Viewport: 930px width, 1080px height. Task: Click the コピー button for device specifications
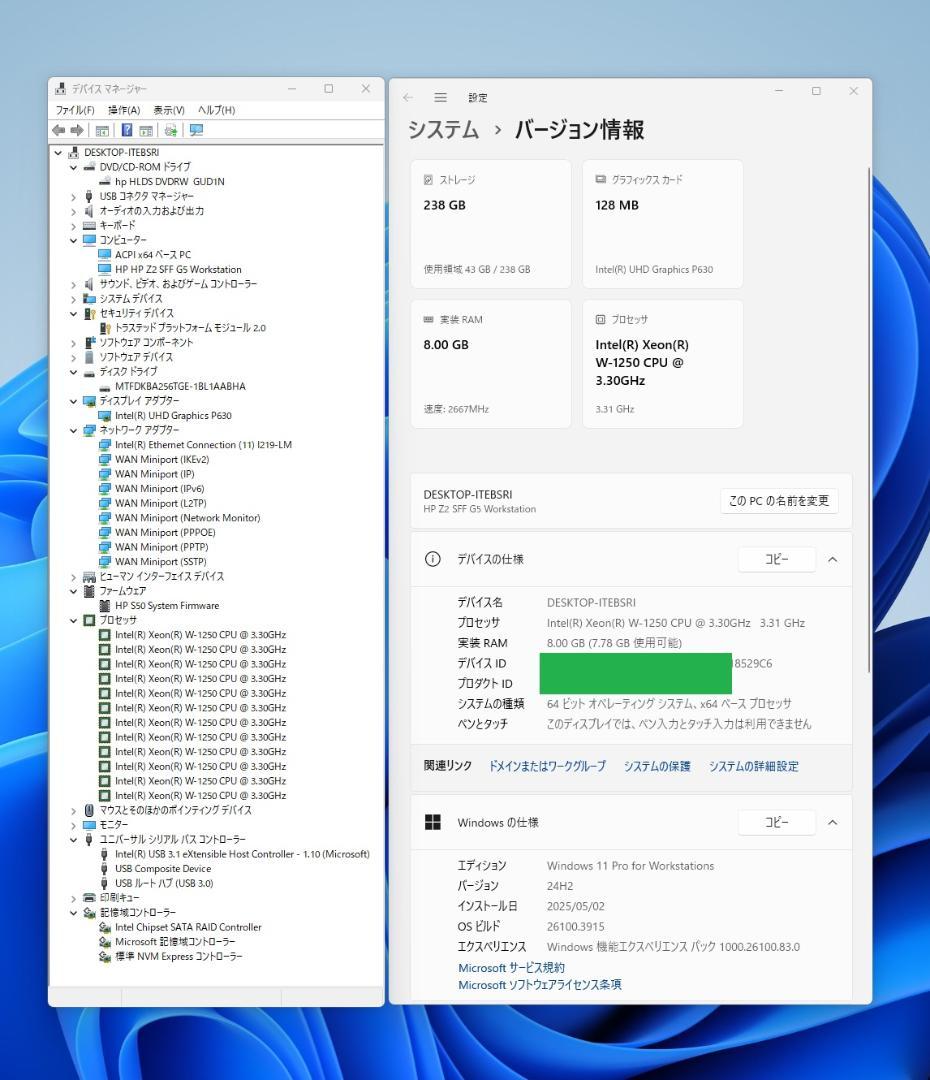point(776,559)
